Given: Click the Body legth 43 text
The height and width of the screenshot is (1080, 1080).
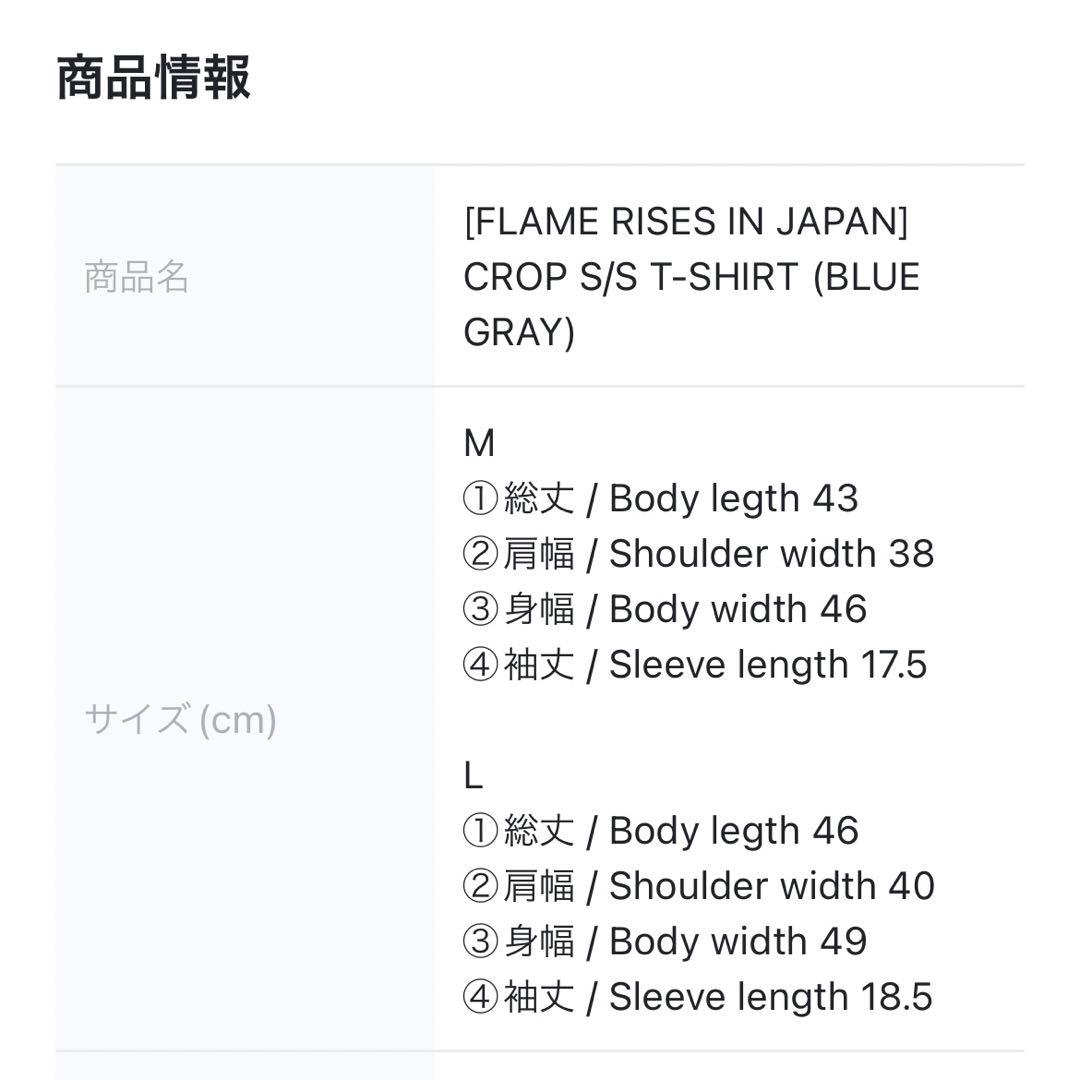Looking at the screenshot, I should click(733, 498).
